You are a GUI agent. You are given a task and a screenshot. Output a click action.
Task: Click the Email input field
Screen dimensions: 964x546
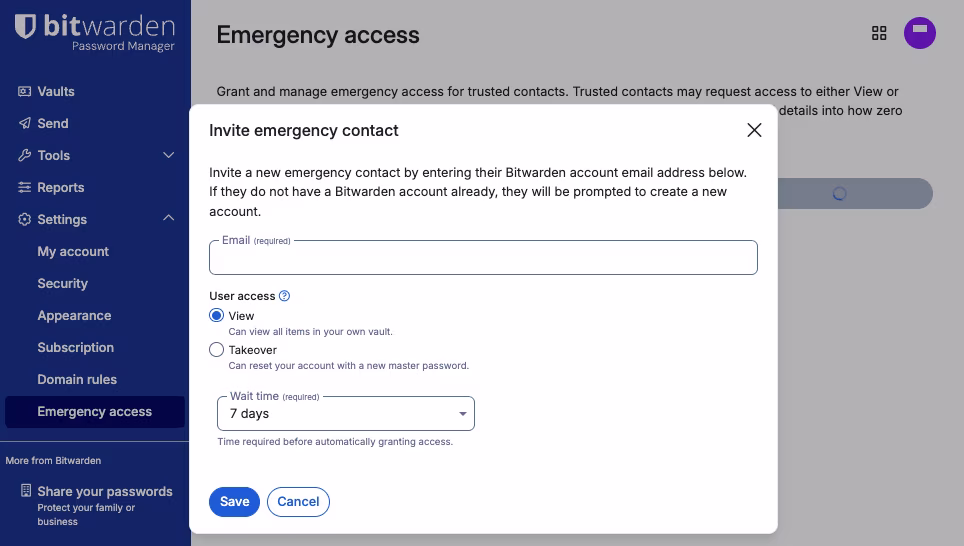pyautogui.click(x=483, y=259)
